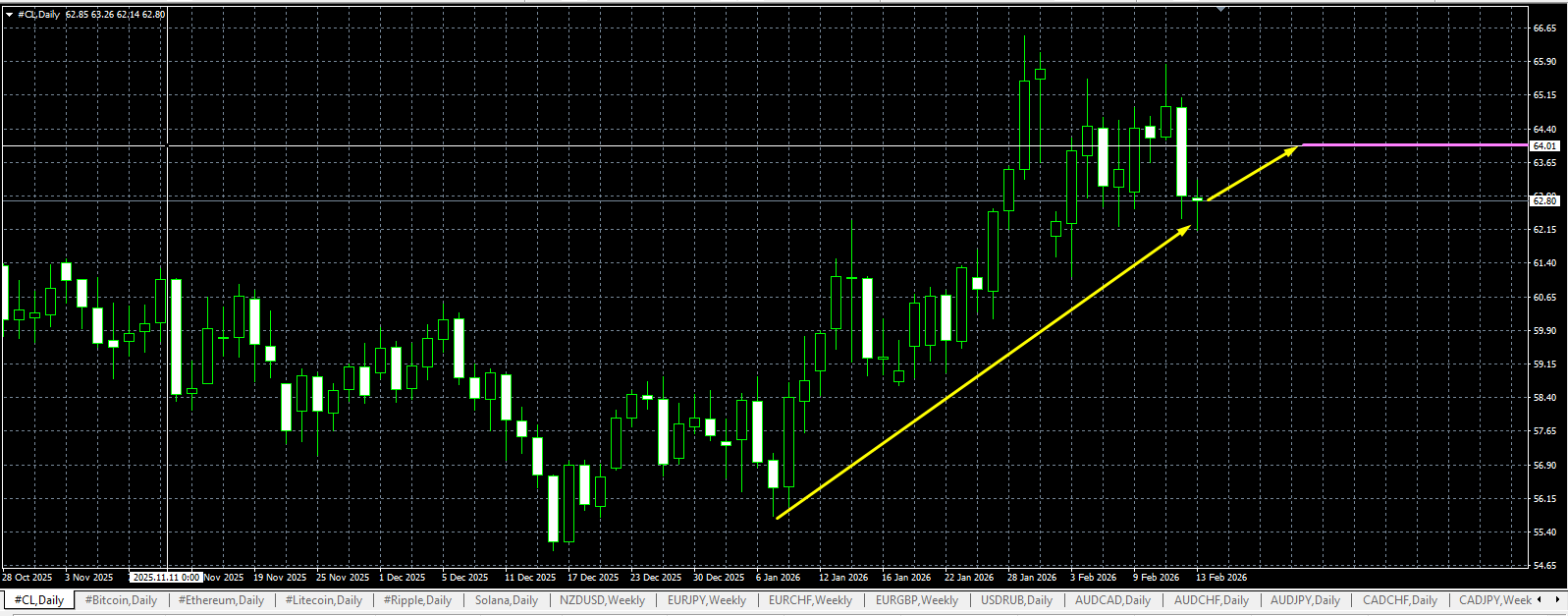Viewport: 1568px width, 616px height.
Task: Click the 64.01 price label on the scale
Action: pyautogui.click(x=1544, y=145)
